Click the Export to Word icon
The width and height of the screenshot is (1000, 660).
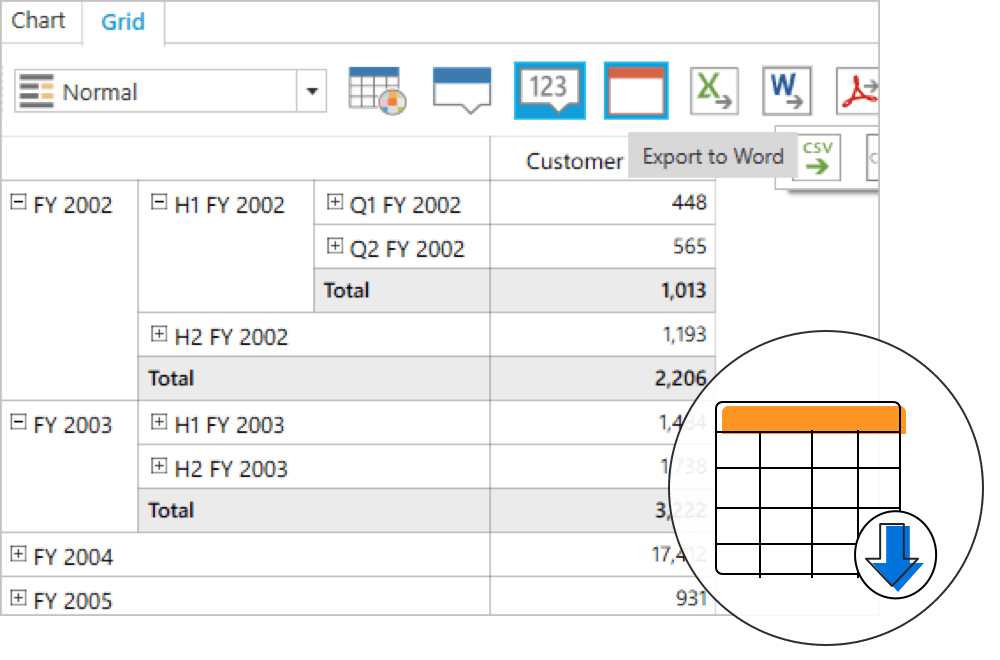coord(786,91)
